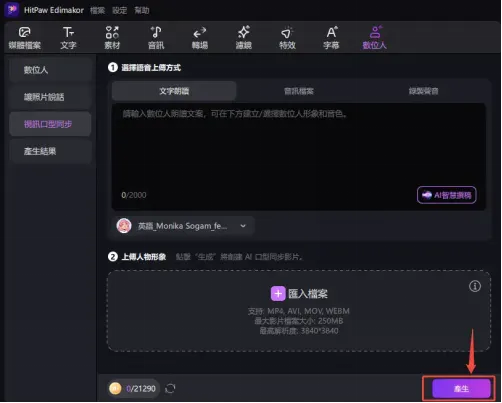Image resolution: width=502 pixels, height=403 pixels.
Task: Open the 字幕 subtitles panel
Action: tap(331, 38)
